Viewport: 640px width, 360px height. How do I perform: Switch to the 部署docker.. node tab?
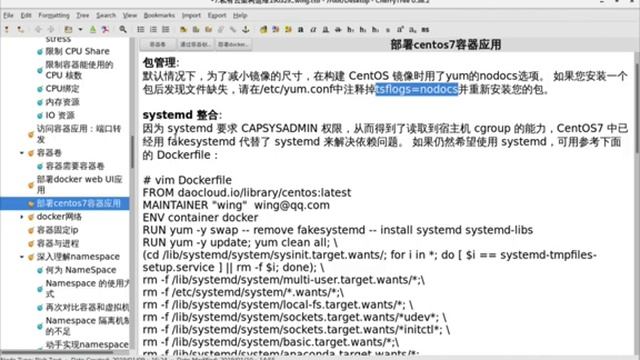click(x=233, y=44)
